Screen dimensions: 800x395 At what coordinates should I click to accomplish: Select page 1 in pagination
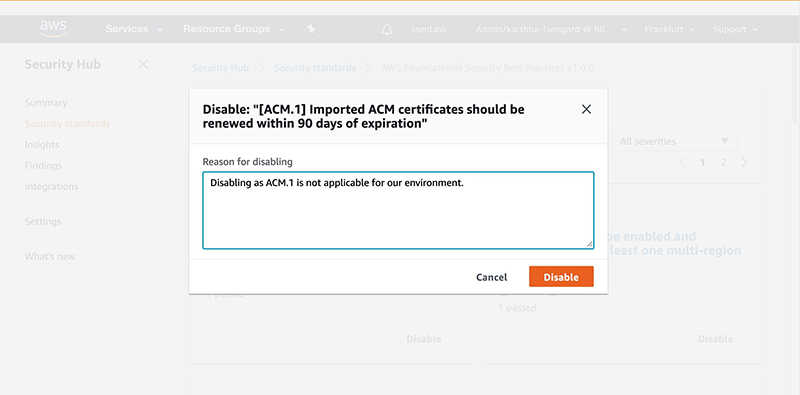703,162
